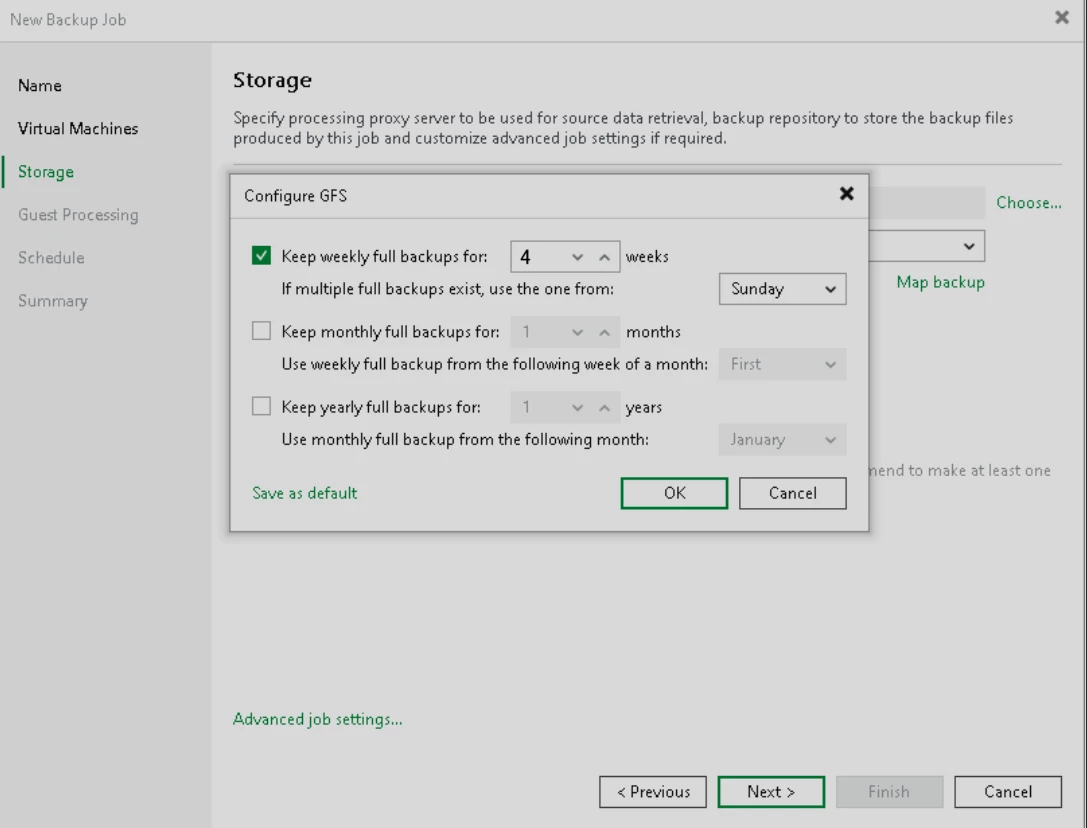The image size is (1087, 828).
Task: Click the Previous wizard button
Action: click(x=653, y=792)
